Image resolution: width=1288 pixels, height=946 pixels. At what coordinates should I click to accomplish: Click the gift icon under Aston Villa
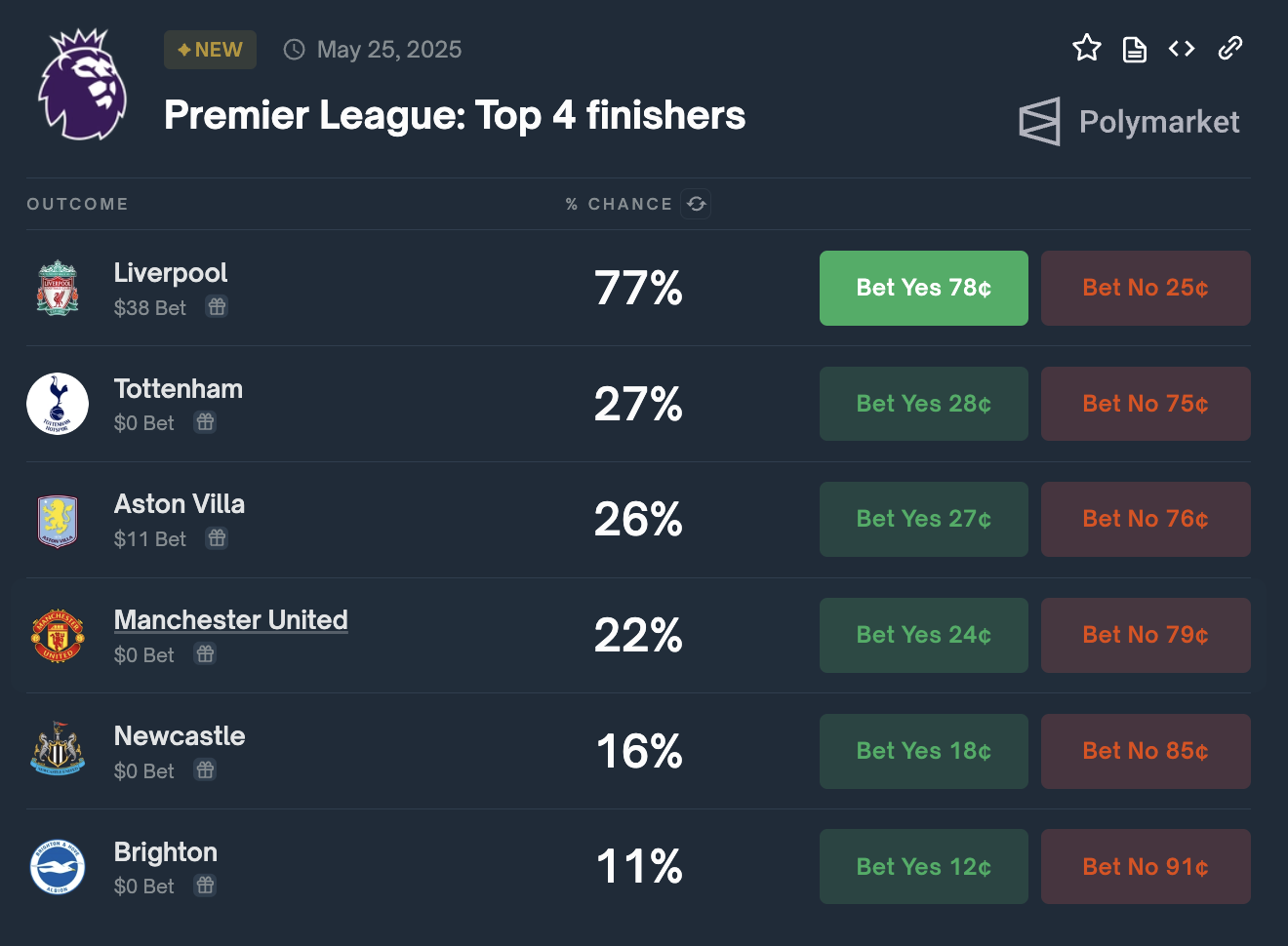click(x=217, y=538)
